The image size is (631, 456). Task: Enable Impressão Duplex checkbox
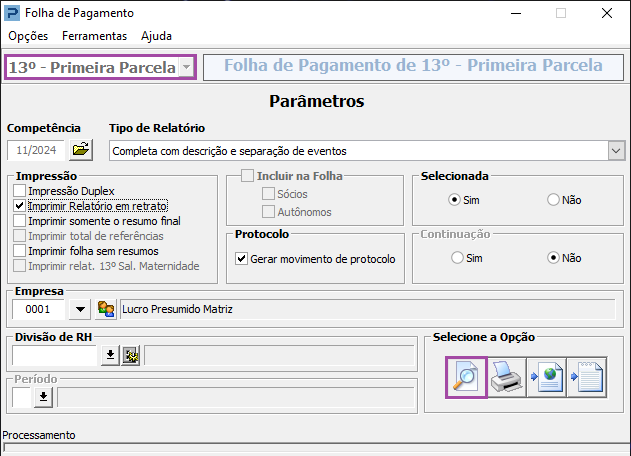[x=19, y=190]
